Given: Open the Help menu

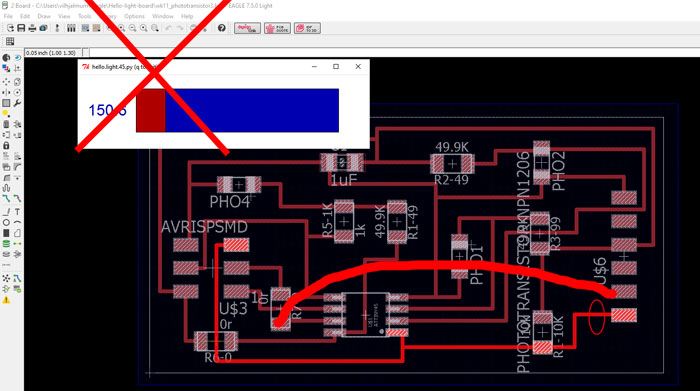Looking at the screenshot, I should tap(187, 16).
